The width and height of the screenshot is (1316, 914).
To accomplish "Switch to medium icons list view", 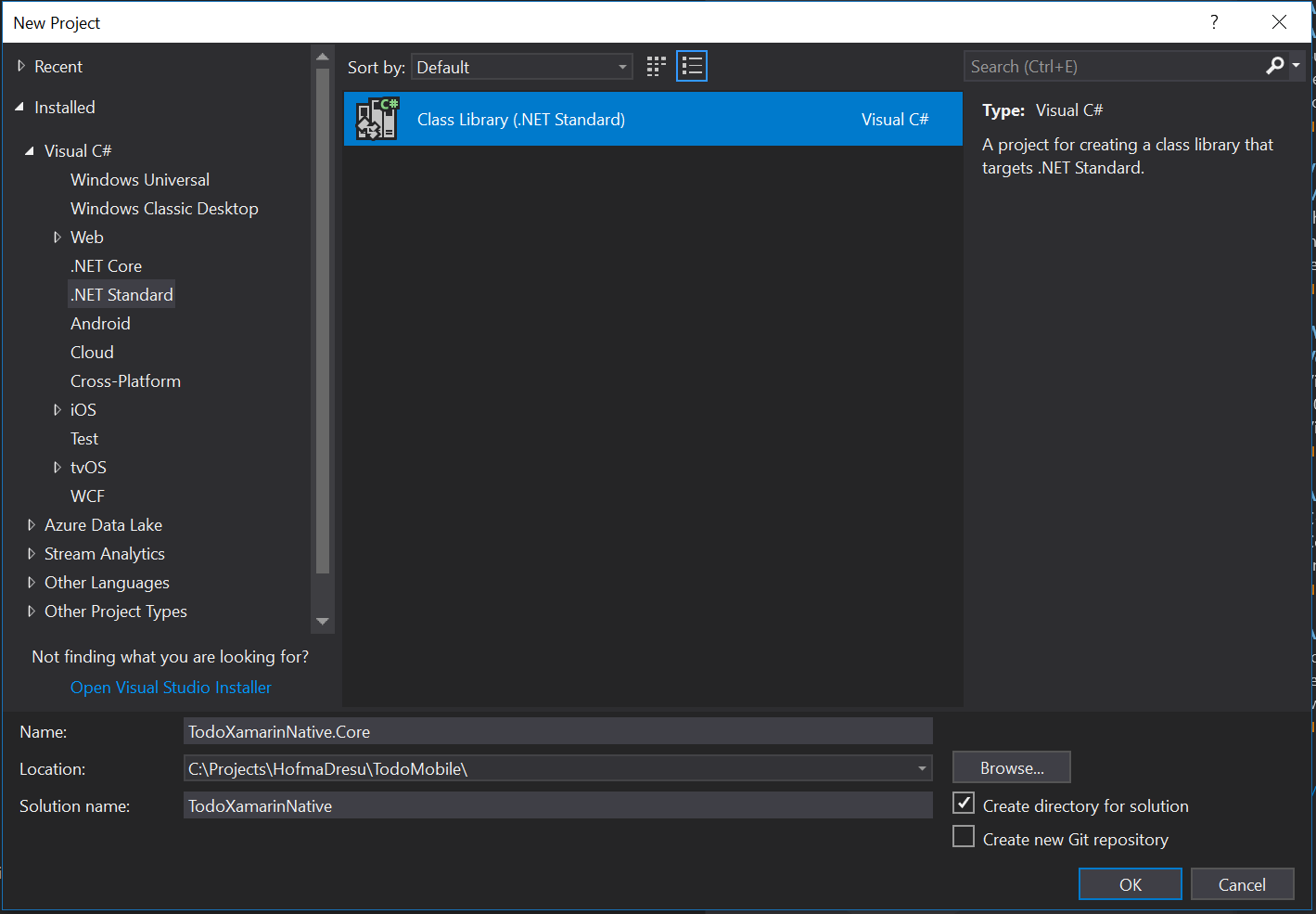I will [692, 67].
